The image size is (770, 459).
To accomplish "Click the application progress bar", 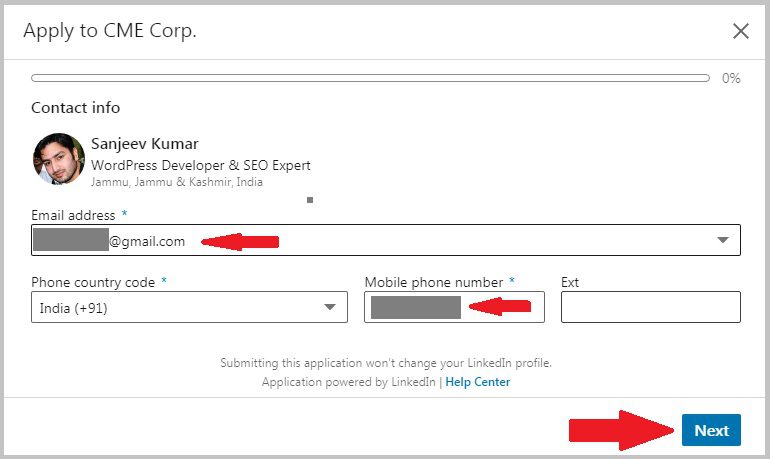I will pyautogui.click(x=370, y=78).
